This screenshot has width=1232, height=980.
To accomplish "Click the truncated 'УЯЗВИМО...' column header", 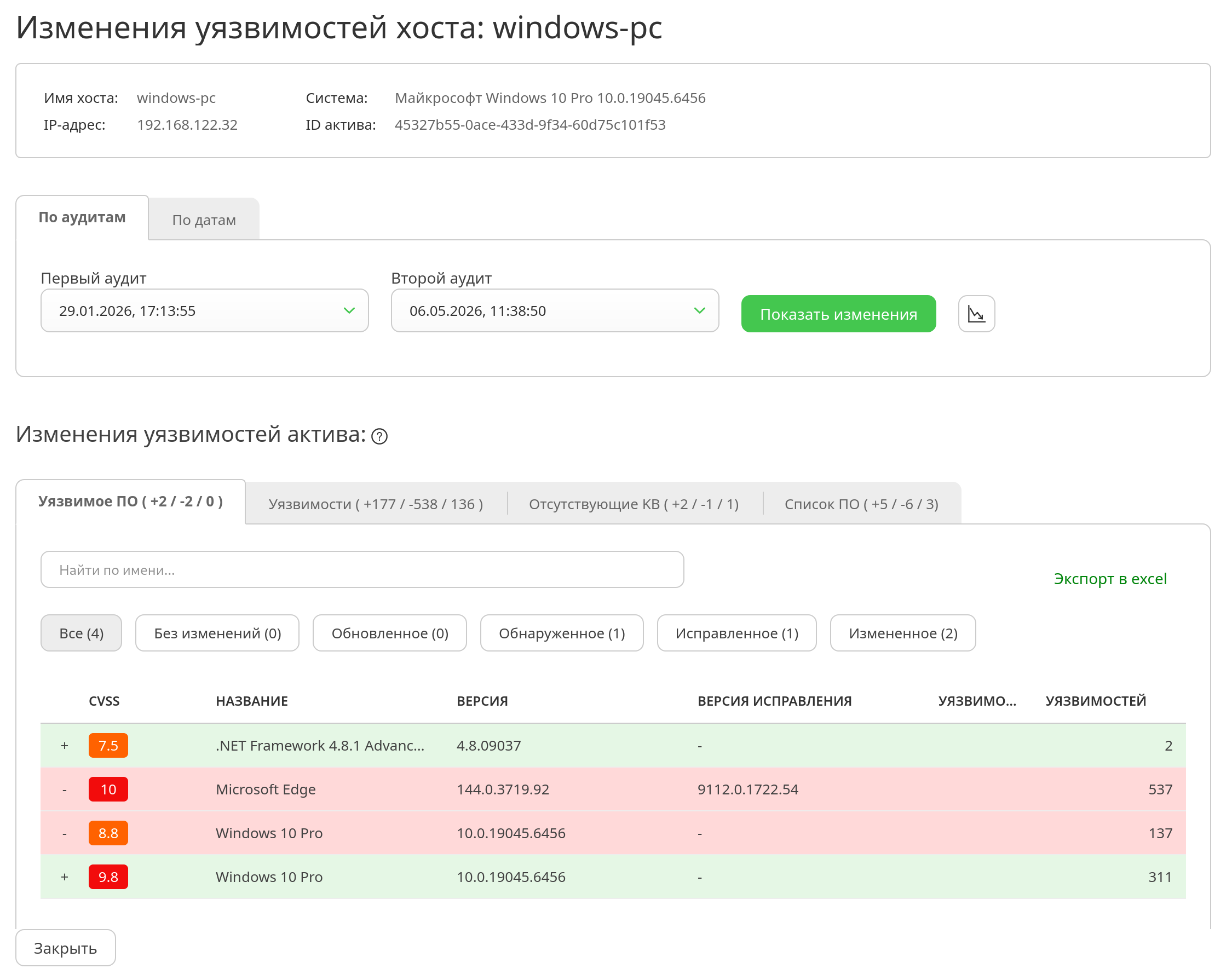I will pyautogui.click(x=977, y=701).
